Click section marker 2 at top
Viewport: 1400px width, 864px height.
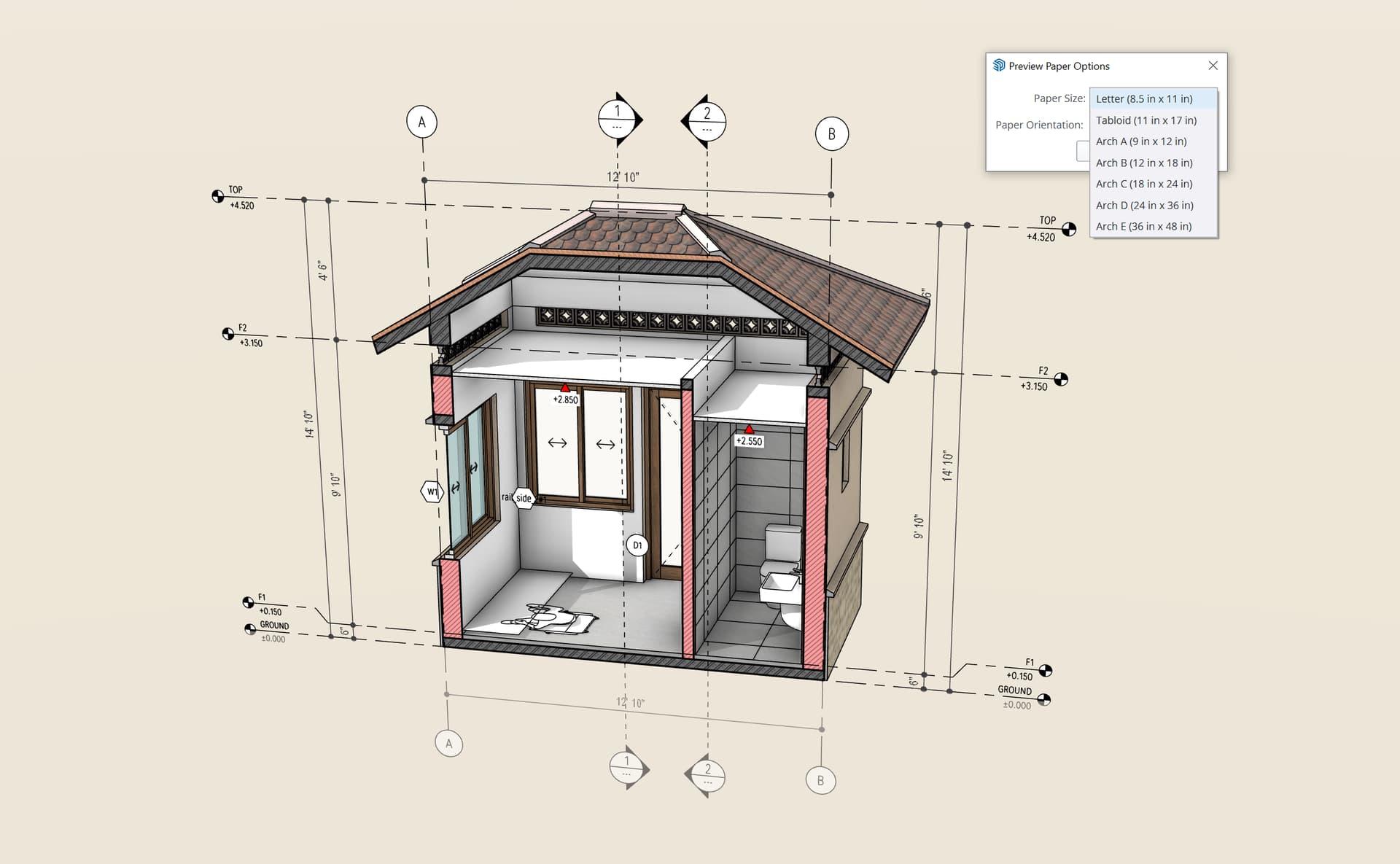(x=706, y=121)
